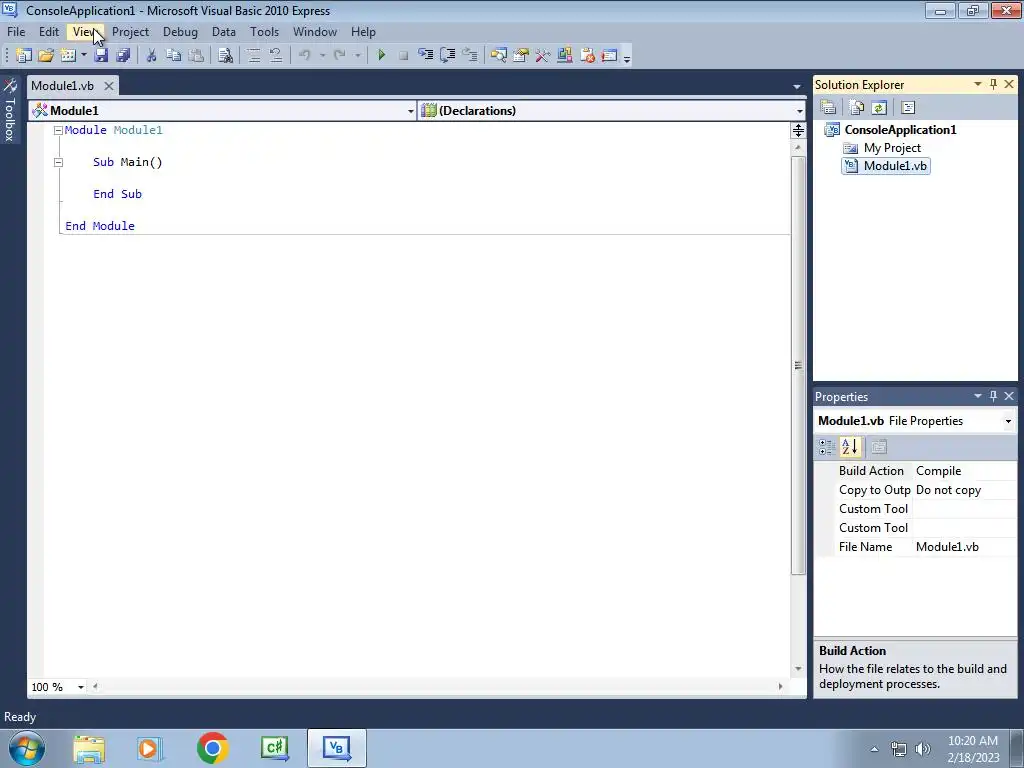Collapse the Sub Main() code block
The height and width of the screenshot is (768, 1024).
(x=58, y=163)
